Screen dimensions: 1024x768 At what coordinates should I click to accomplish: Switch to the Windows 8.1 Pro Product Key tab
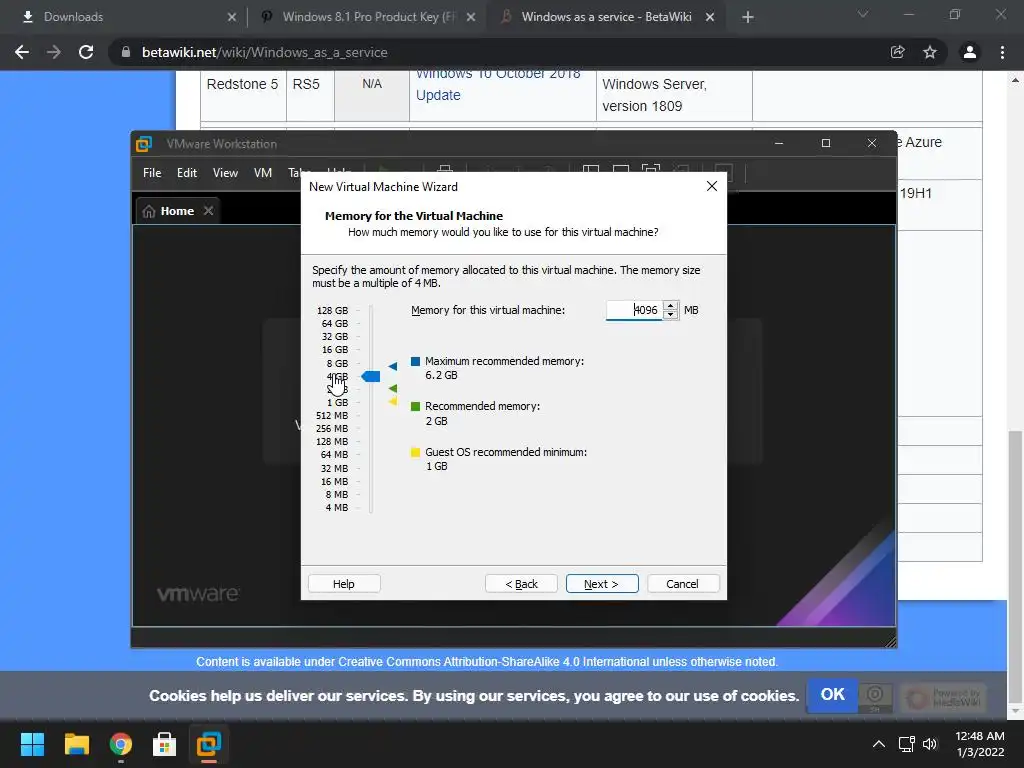click(369, 17)
